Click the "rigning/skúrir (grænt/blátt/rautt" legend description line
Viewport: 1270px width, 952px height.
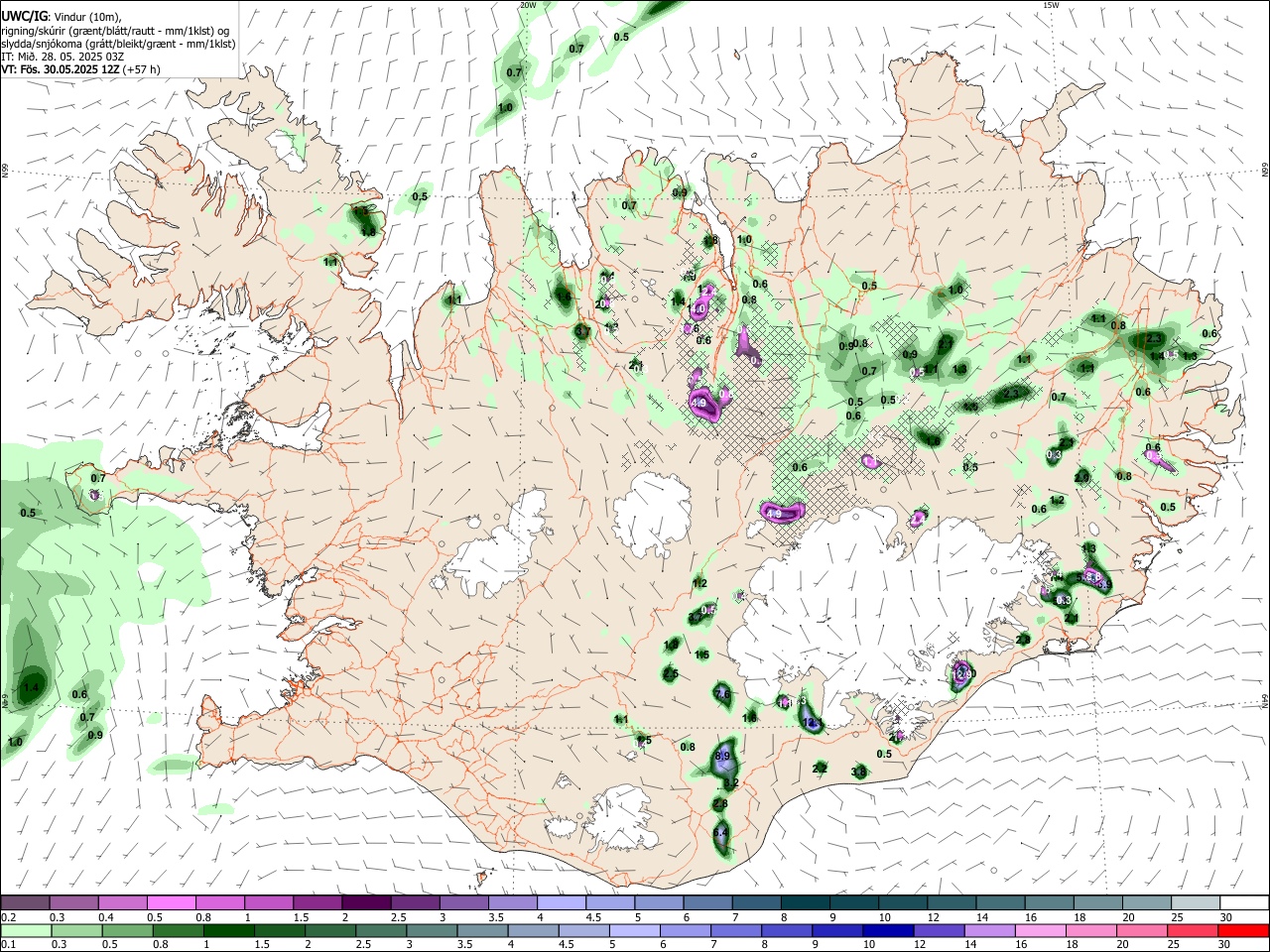click(117, 30)
